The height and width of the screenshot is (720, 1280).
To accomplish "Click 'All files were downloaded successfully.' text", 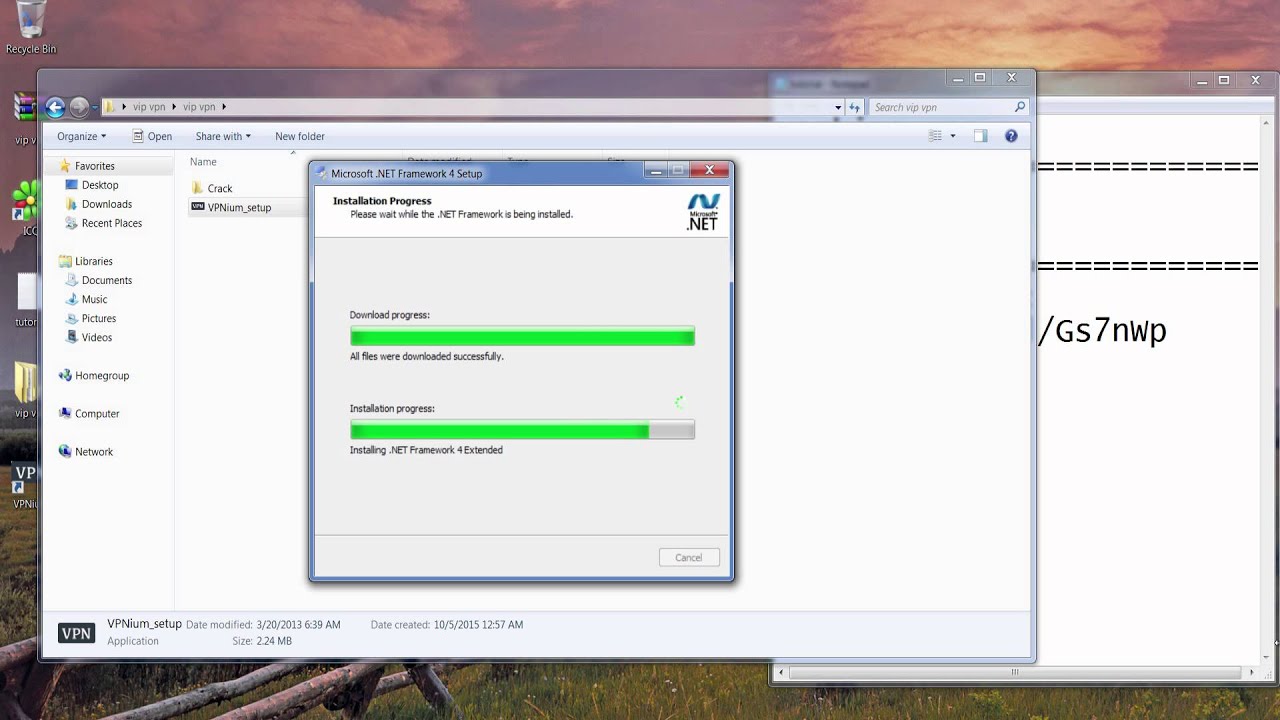I will 427,356.
